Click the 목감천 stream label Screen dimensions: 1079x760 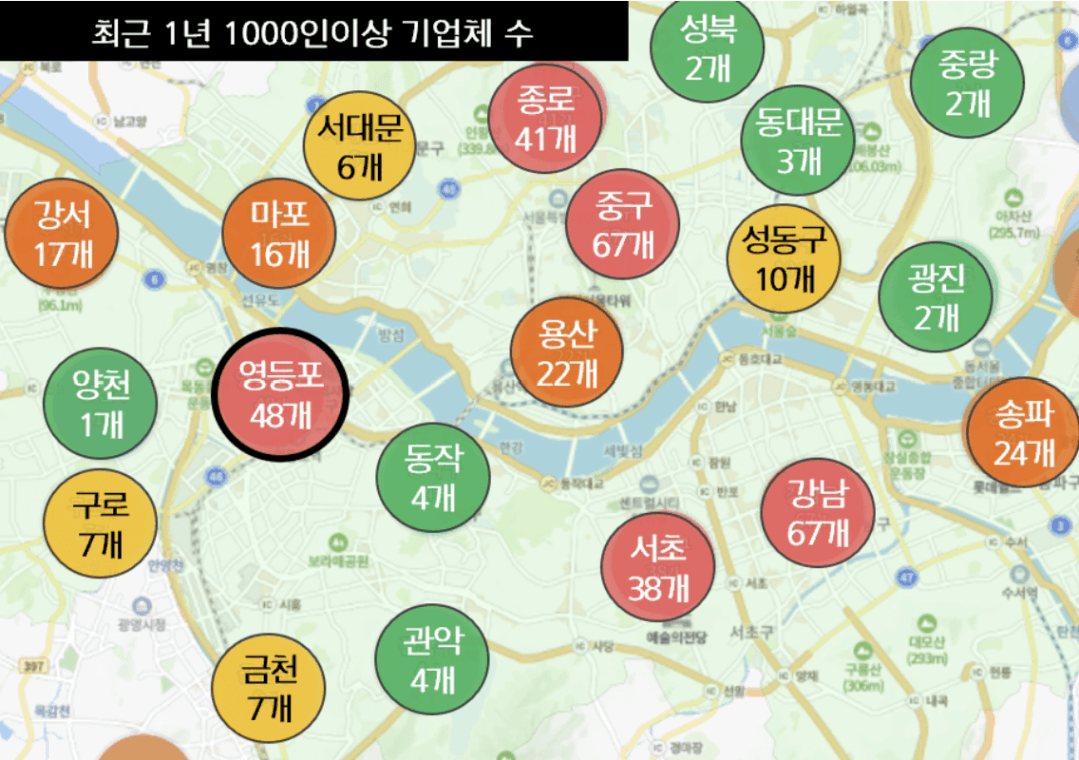click(52, 710)
